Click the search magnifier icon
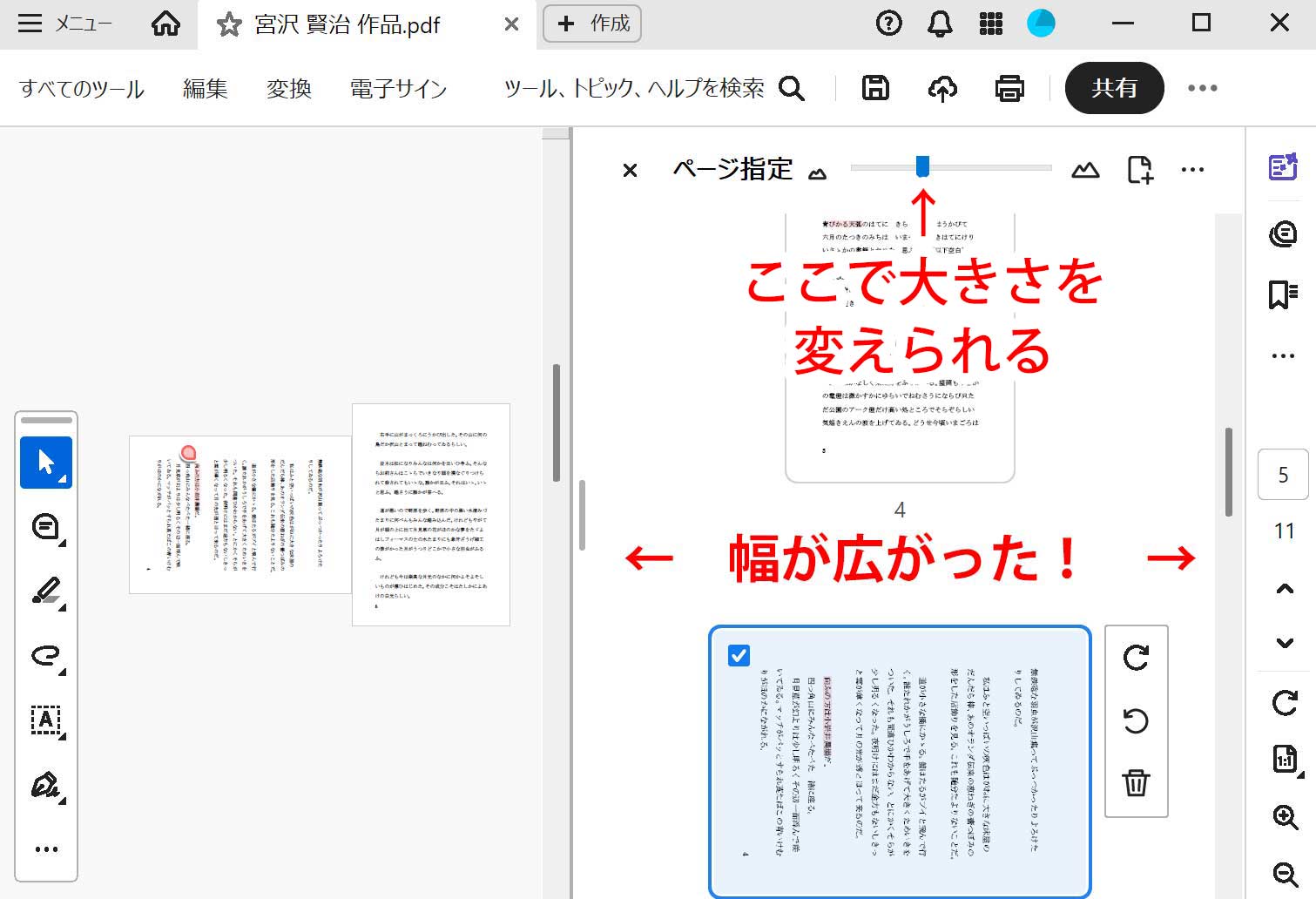This screenshot has height=899, width=1316. click(792, 88)
